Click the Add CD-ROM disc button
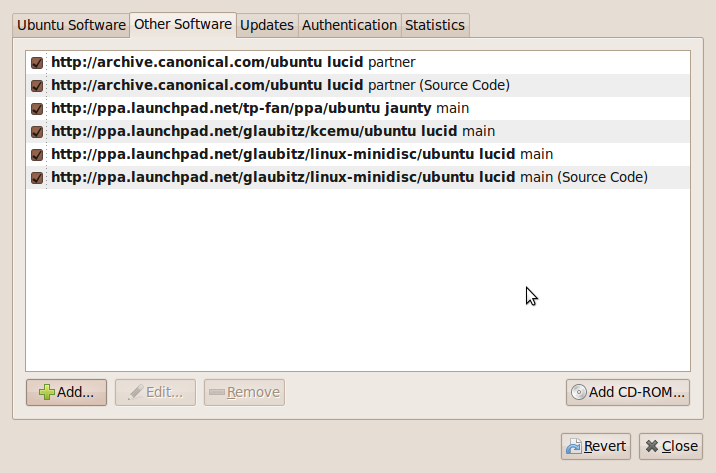The image size is (716, 473). (628, 392)
